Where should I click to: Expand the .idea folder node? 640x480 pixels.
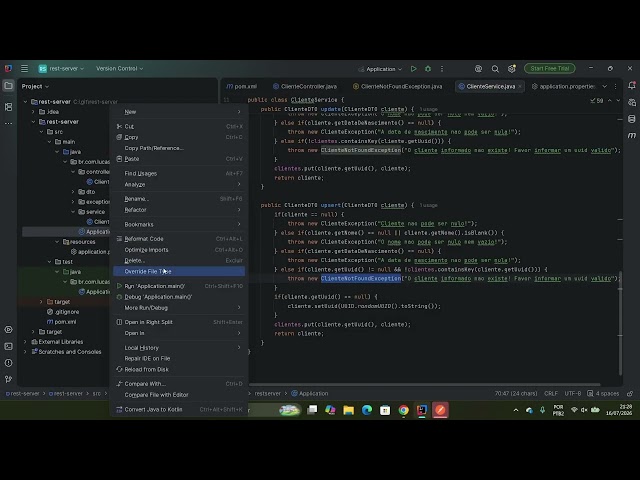(33, 112)
